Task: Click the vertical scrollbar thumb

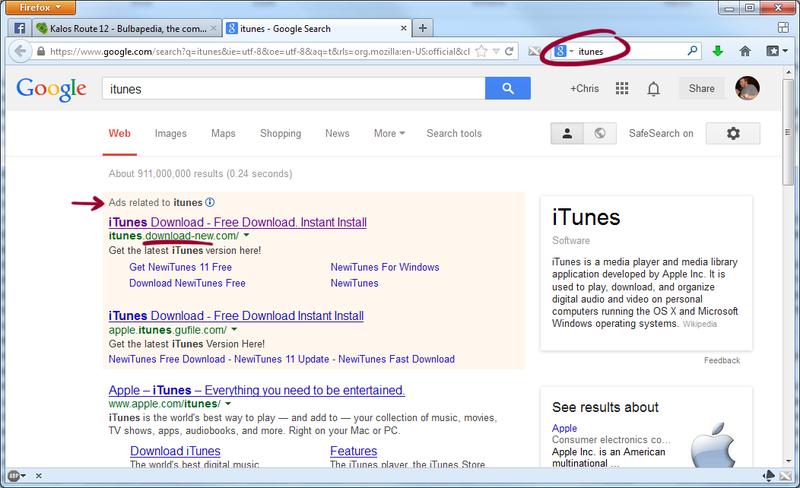Action: (x=789, y=133)
